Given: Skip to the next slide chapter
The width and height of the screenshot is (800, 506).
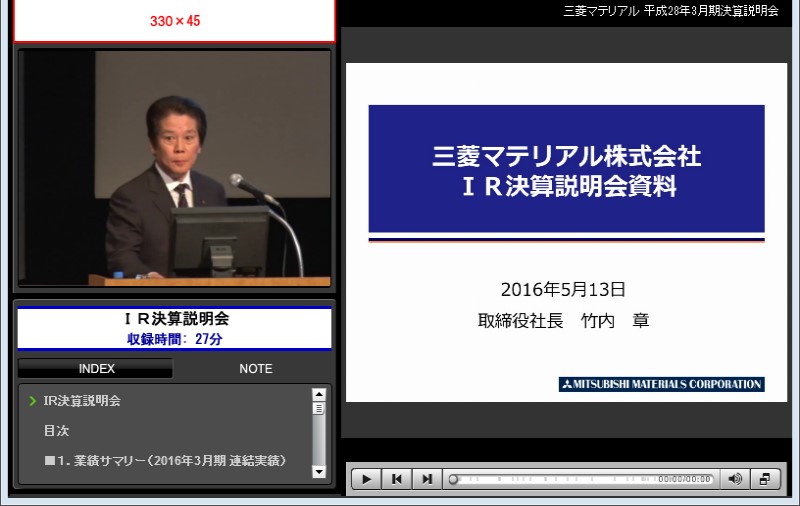Looking at the screenshot, I should point(427,479).
